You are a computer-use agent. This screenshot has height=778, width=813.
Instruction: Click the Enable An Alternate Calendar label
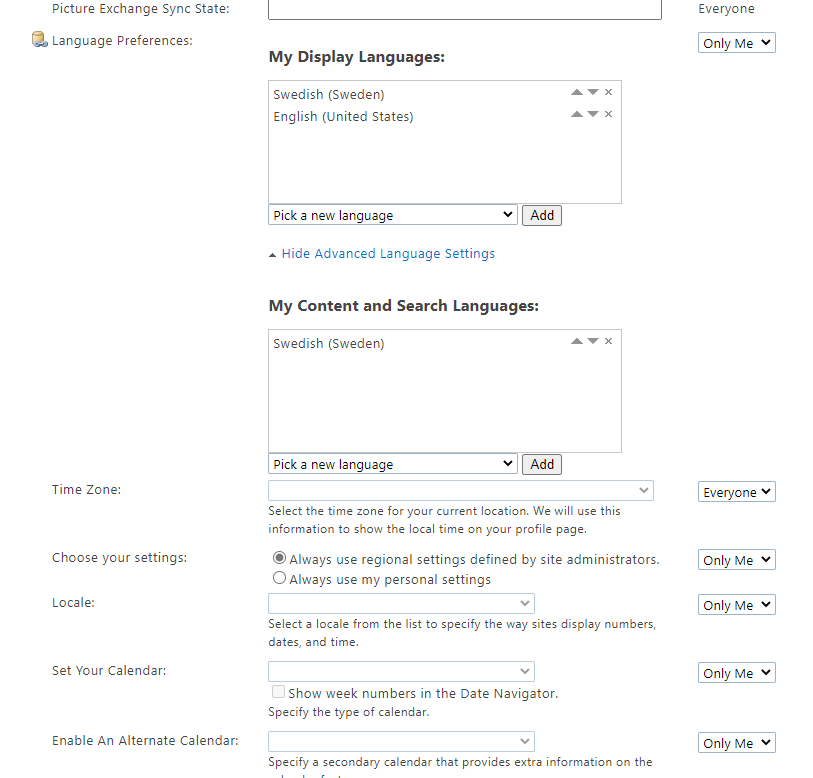(x=145, y=741)
